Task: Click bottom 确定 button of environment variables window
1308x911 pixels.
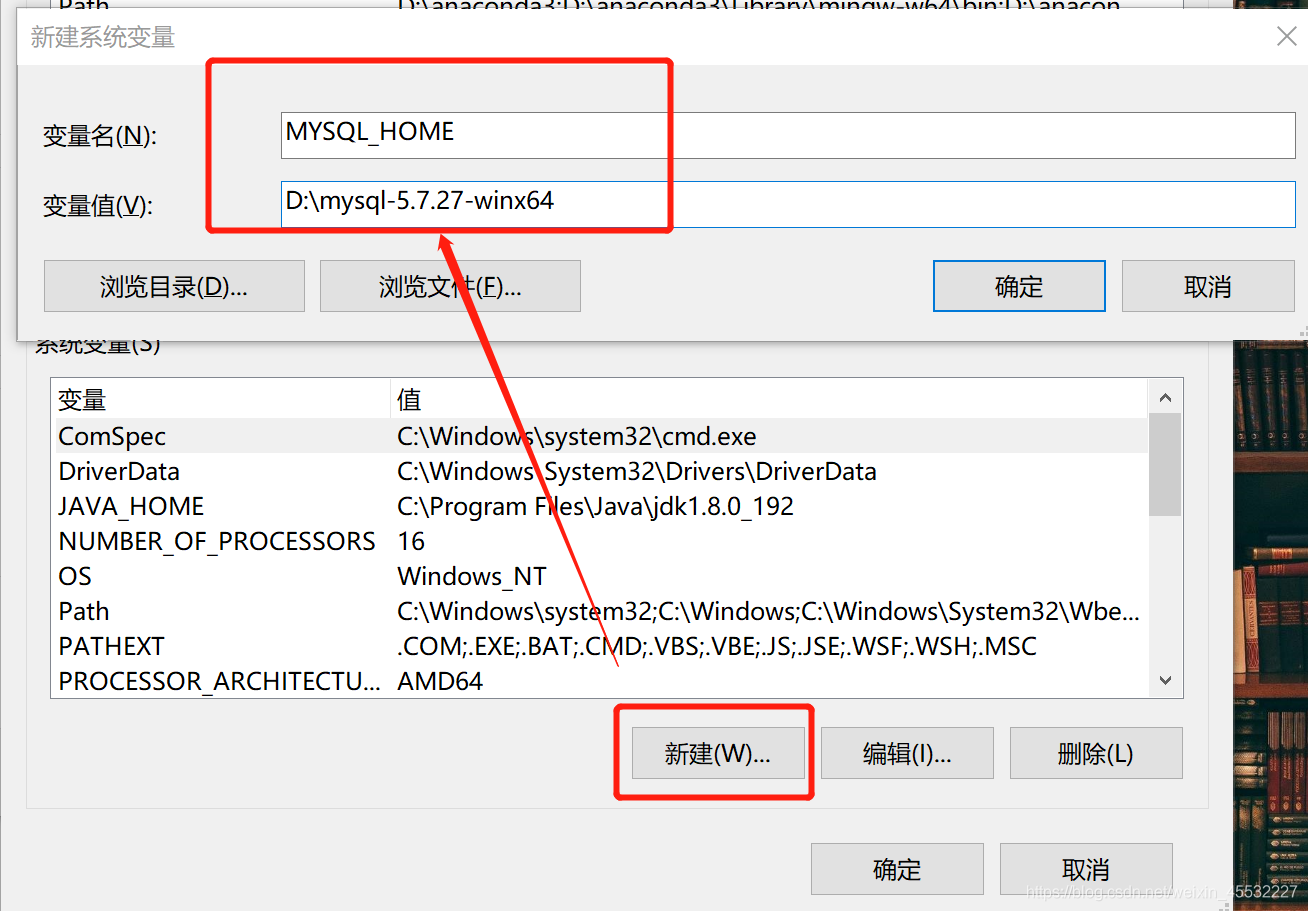Action: [x=897, y=869]
